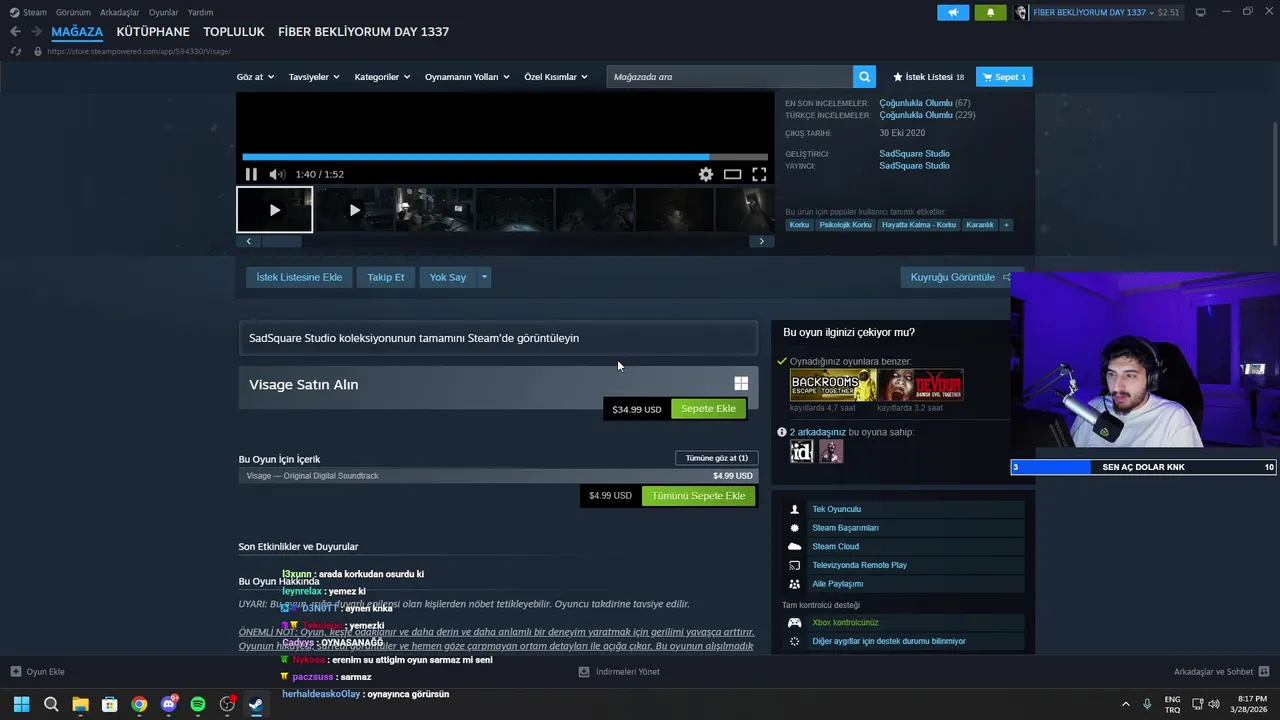Move the thumbnail strip left arrow
Image resolution: width=1280 pixels, height=720 pixels.
pos(248,241)
